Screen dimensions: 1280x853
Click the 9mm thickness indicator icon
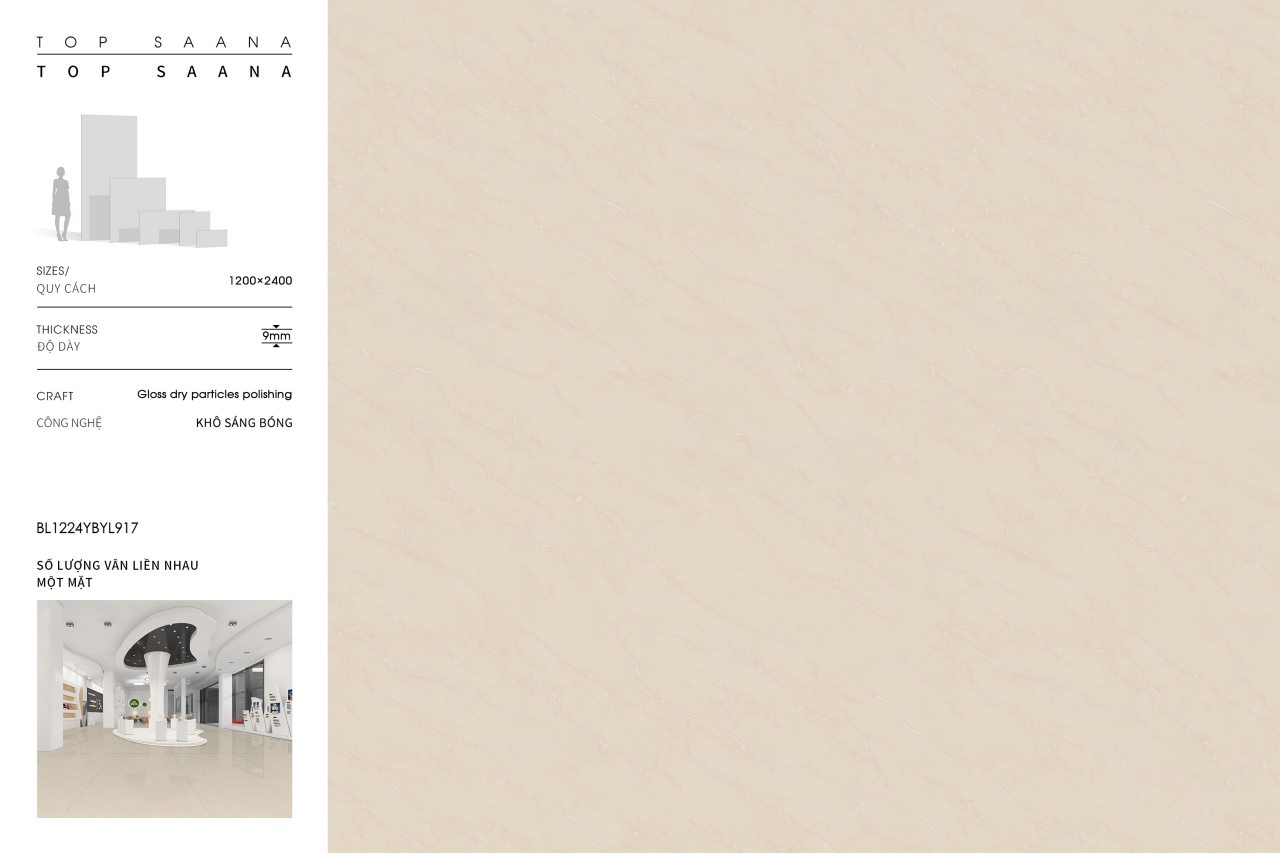click(276, 336)
